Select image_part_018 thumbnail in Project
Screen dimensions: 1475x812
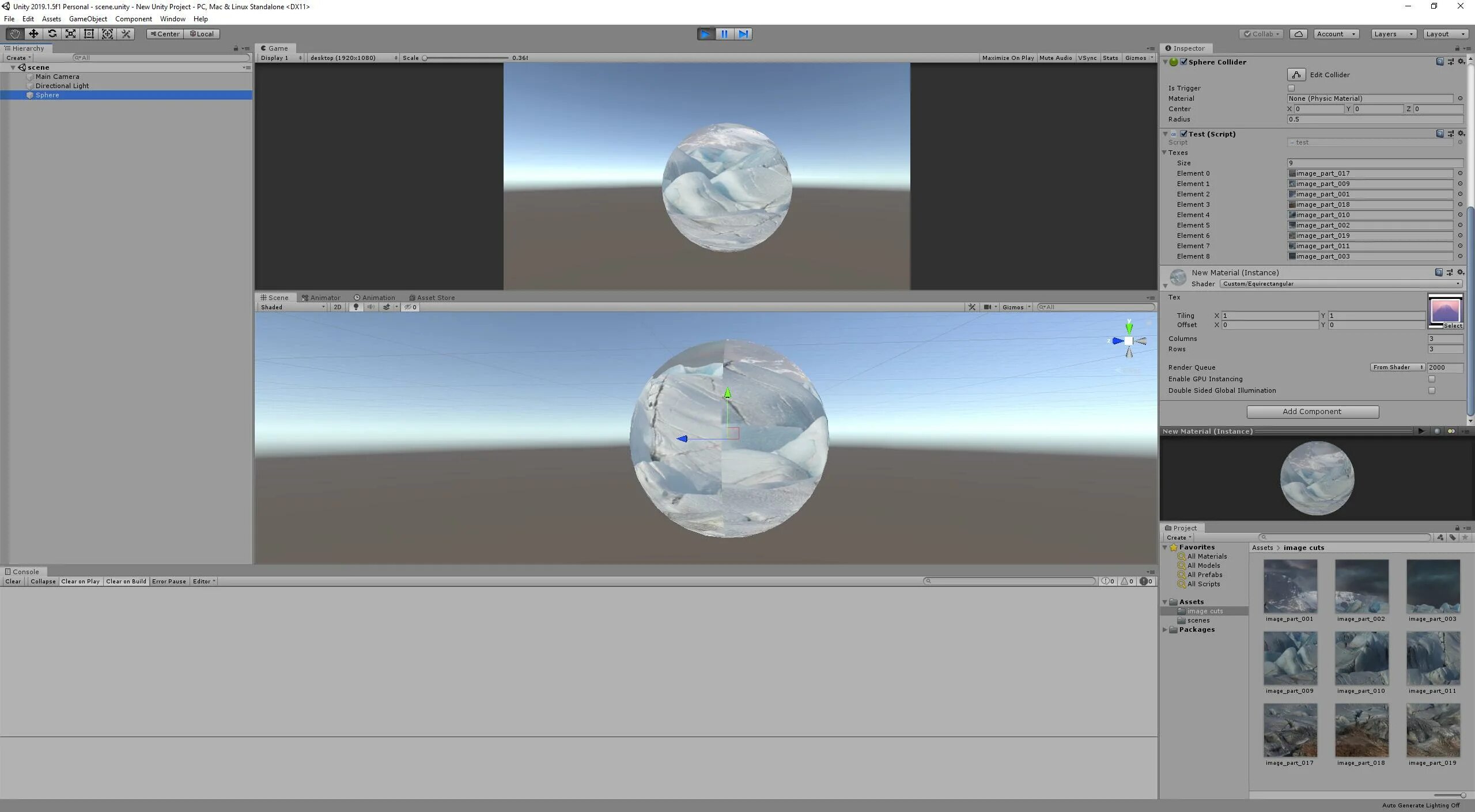(1361, 730)
